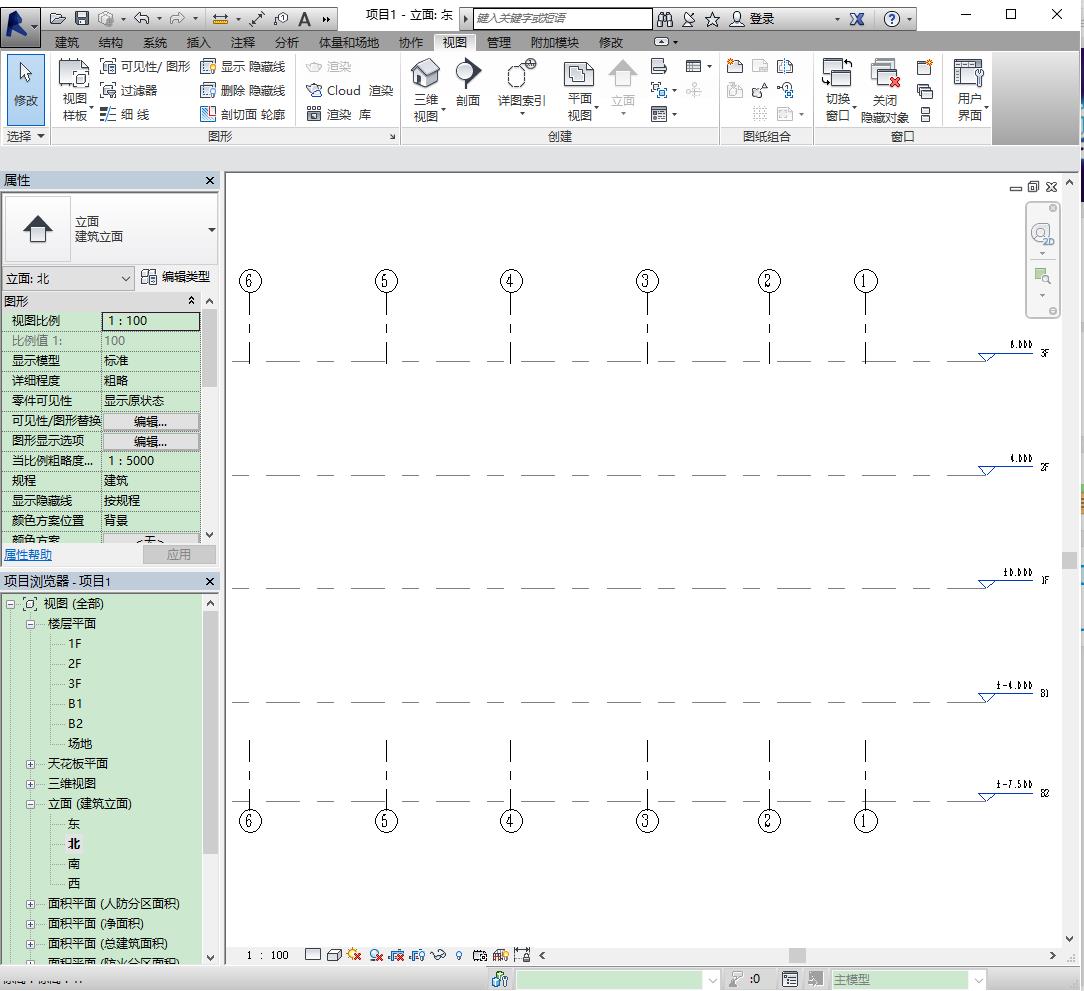Click the binoculars search icon
Viewport: 1084px width, 991px height.
click(x=664, y=19)
